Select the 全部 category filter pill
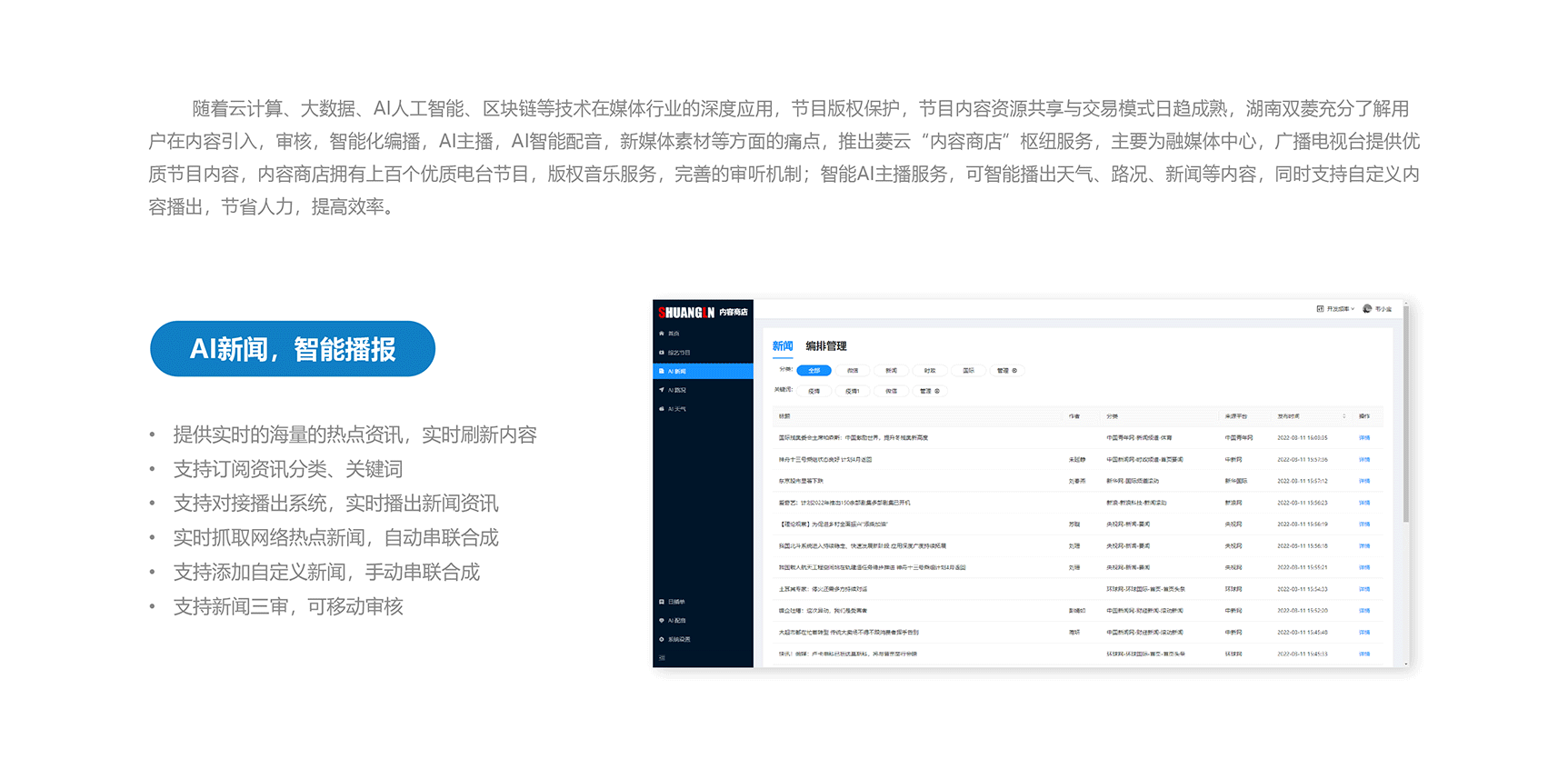 [x=814, y=371]
